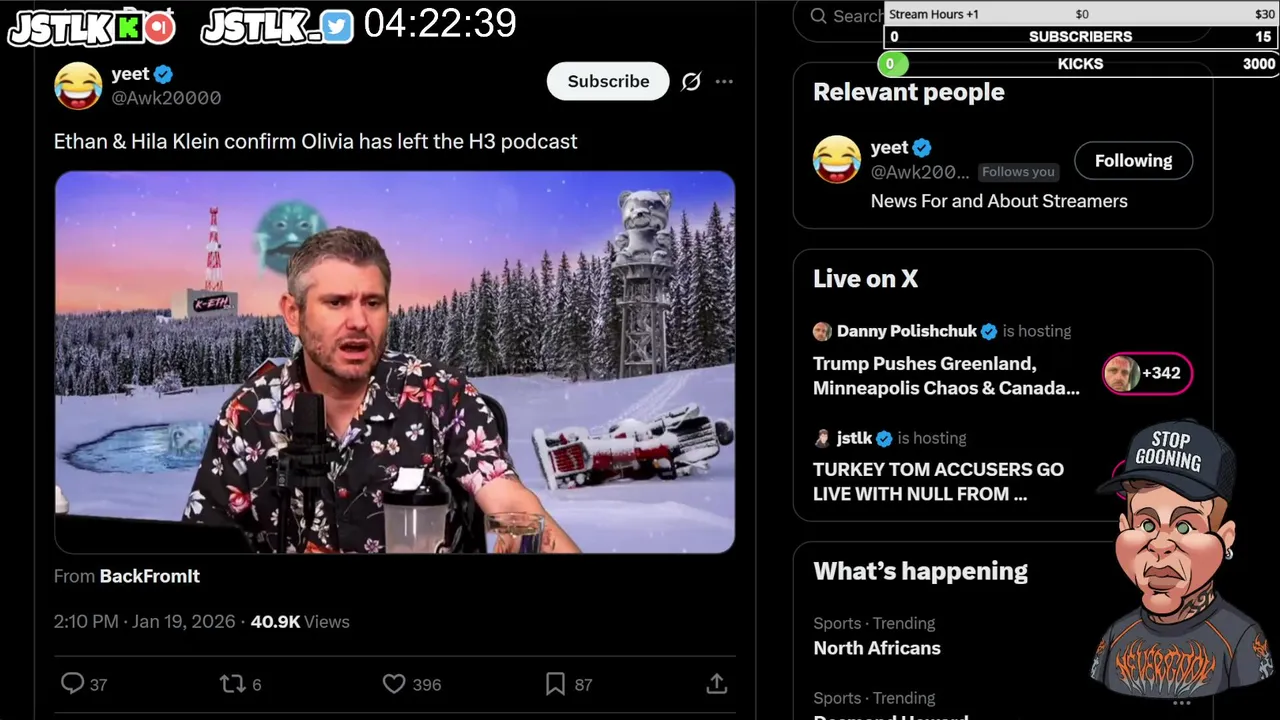
Task: Open the North Africans trending topic
Action: coord(877,648)
